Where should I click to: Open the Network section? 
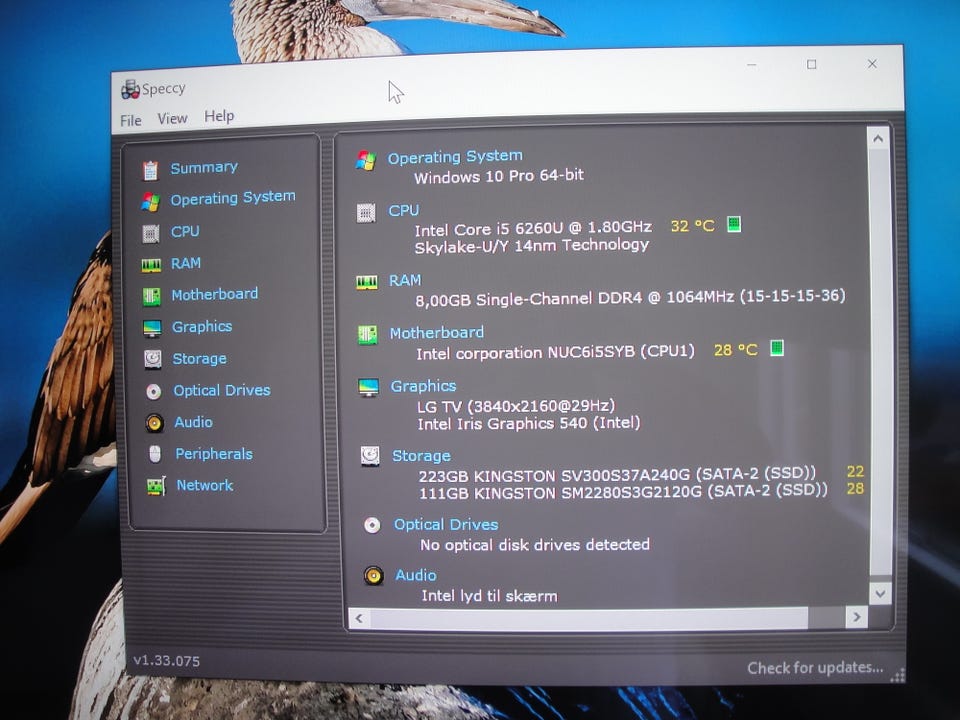[x=204, y=486]
